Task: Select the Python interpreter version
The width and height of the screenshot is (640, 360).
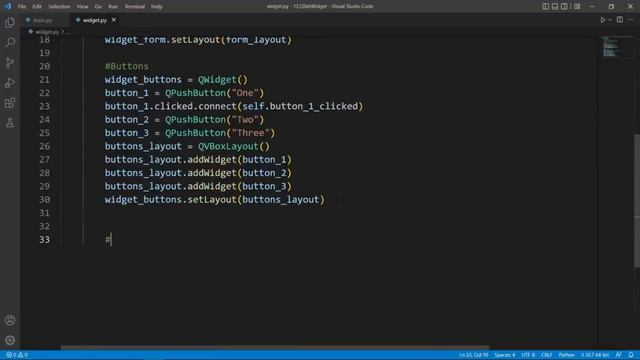Action: coord(595,355)
